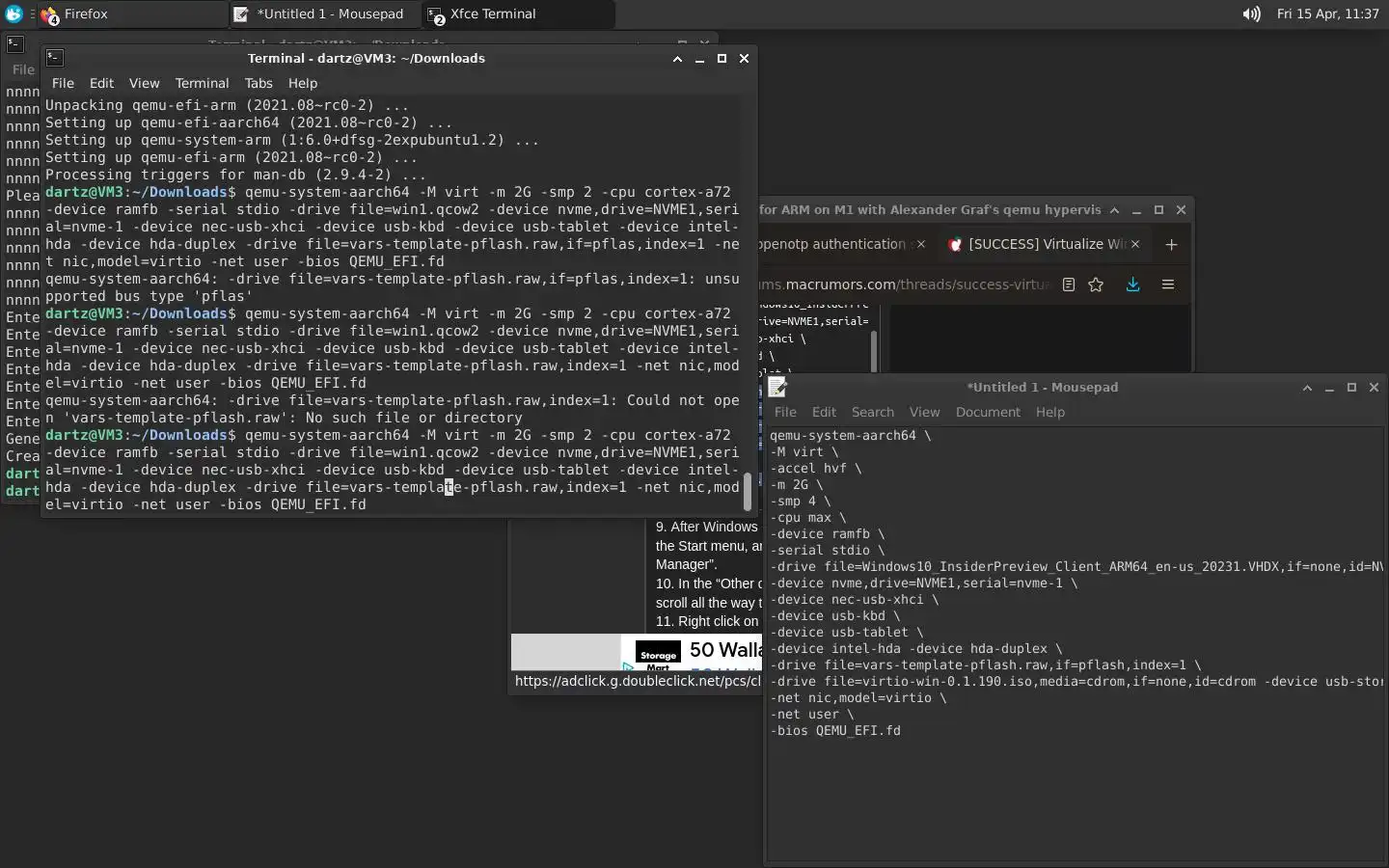Minimize the Mousepad window

(1329, 387)
